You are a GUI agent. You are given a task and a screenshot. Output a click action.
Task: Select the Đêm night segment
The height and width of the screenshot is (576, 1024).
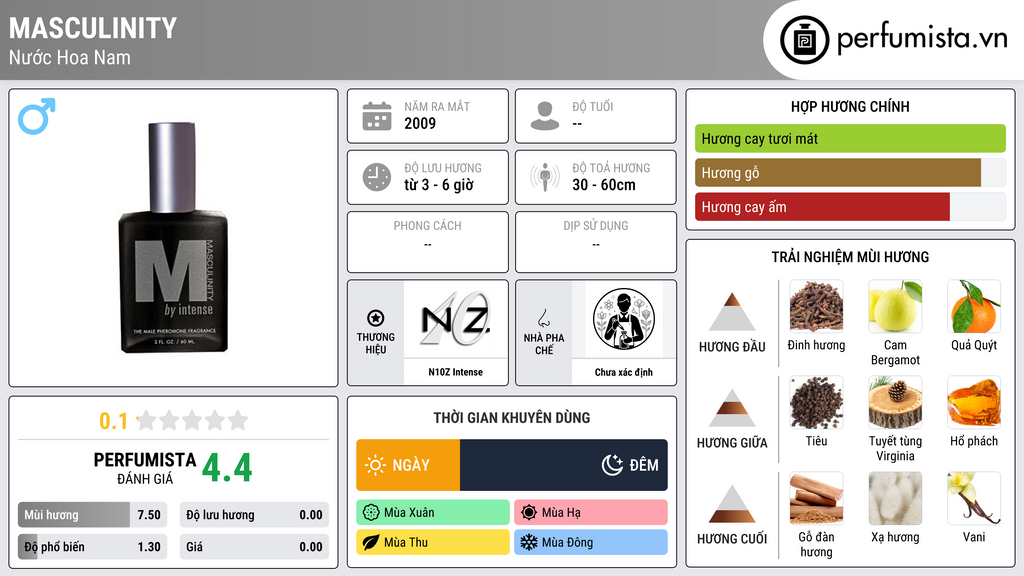(564, 465)
